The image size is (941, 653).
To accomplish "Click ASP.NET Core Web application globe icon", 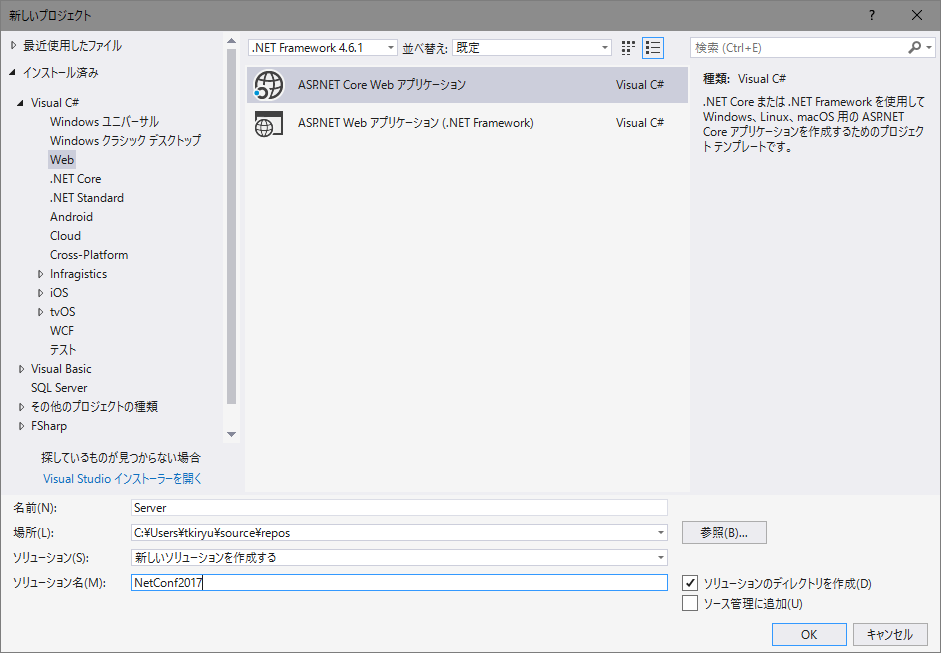I will tap(268, 85).
